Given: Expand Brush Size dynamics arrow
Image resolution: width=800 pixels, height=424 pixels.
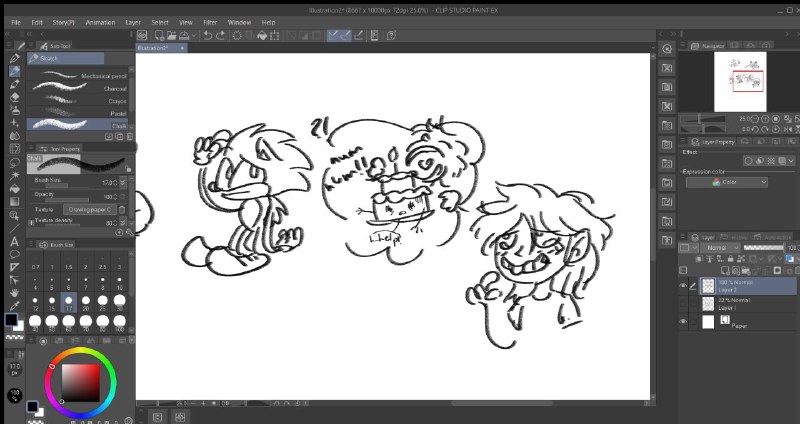Looking at the screenshot, I should (x=122, y=183).
